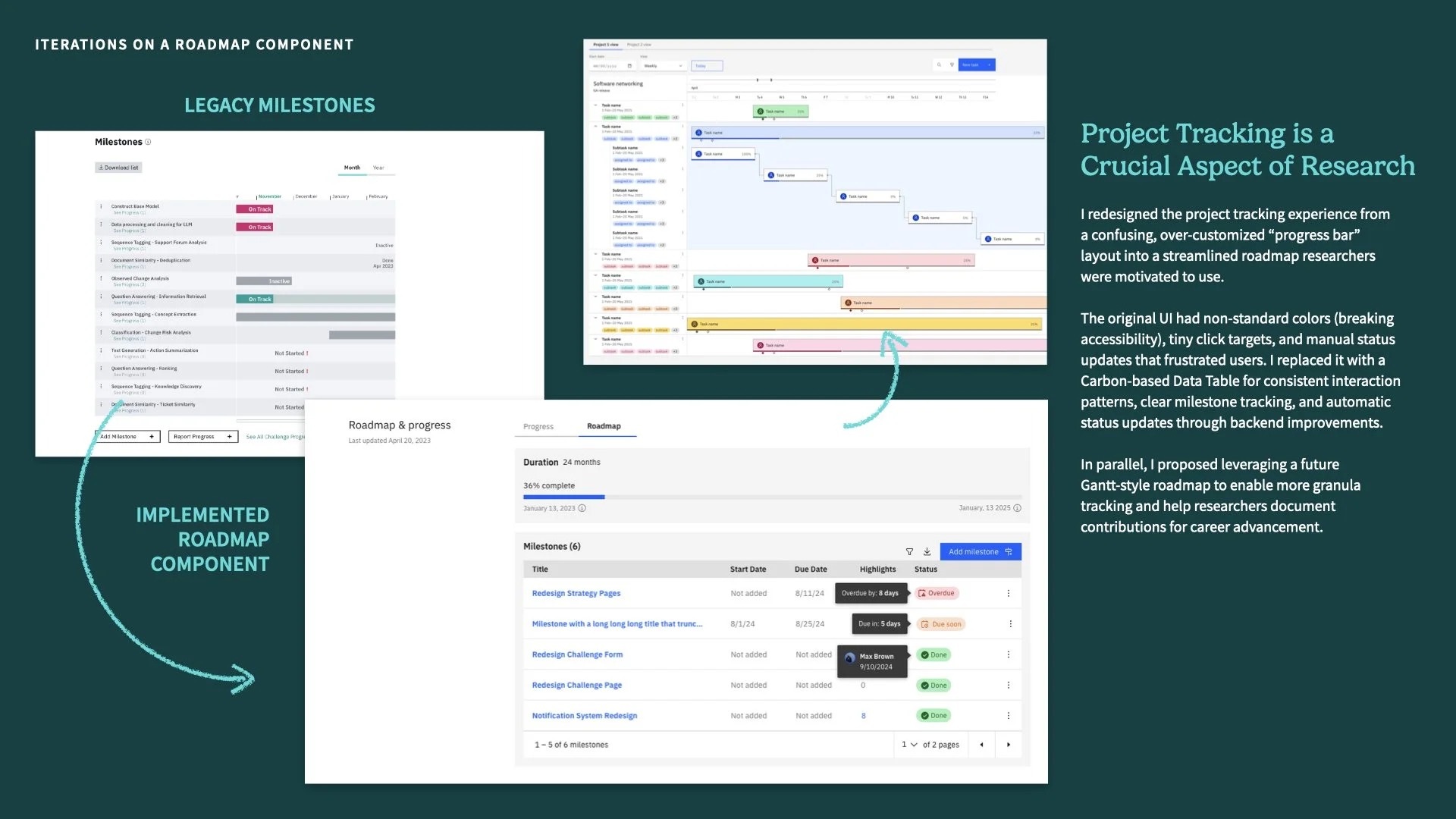The height and width of the screenshot is (819, 1456).
Task: Click the info icon next to January 13, 2025
Action: (1018, 508)
